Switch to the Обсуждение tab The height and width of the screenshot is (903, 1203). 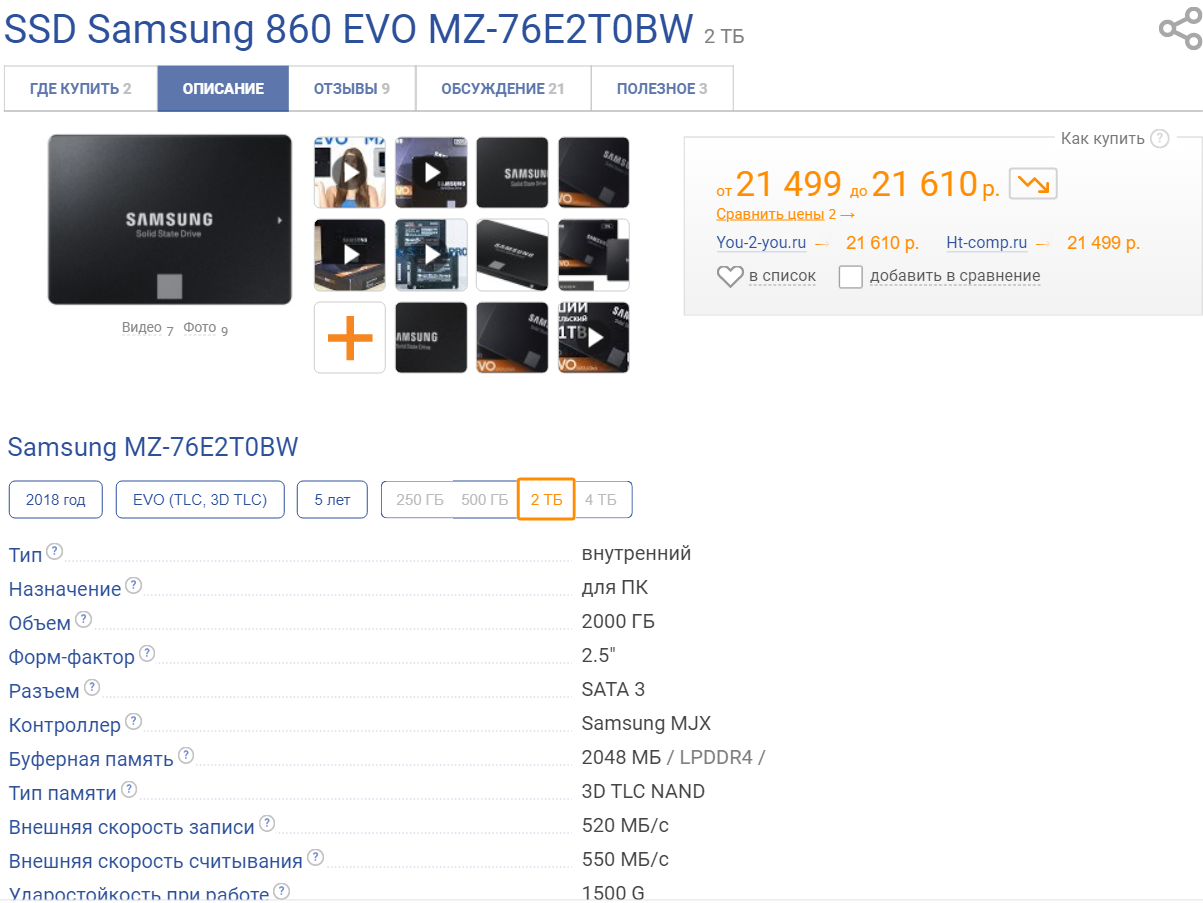(503, 89)
